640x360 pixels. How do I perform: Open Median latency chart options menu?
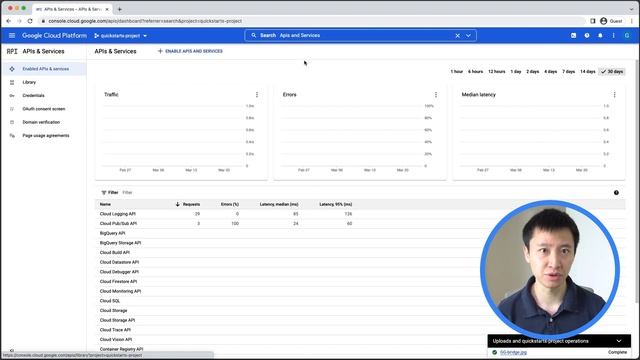(x=615, y=95)
